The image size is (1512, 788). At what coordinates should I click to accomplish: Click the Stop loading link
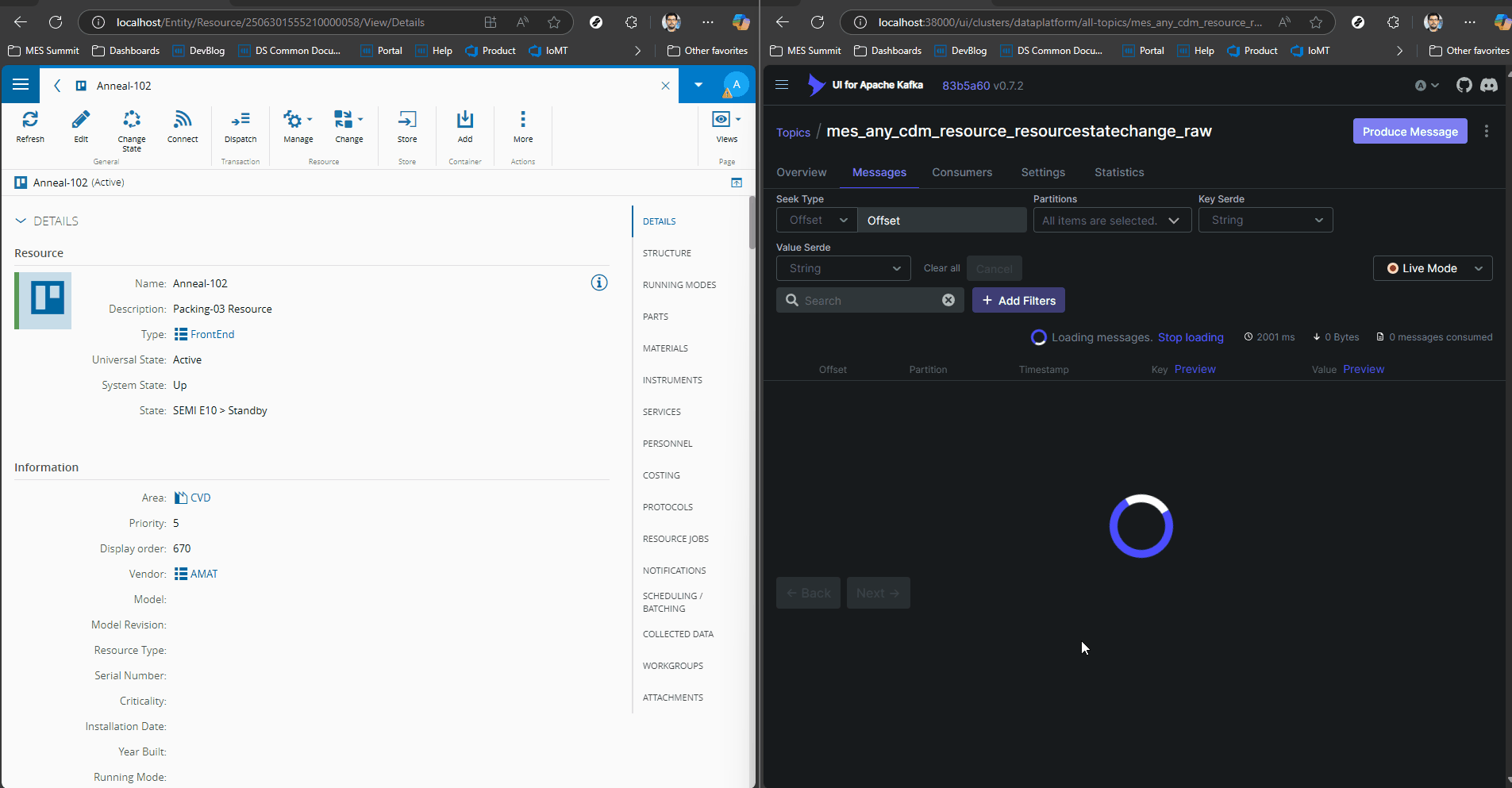pos(1190,337)
